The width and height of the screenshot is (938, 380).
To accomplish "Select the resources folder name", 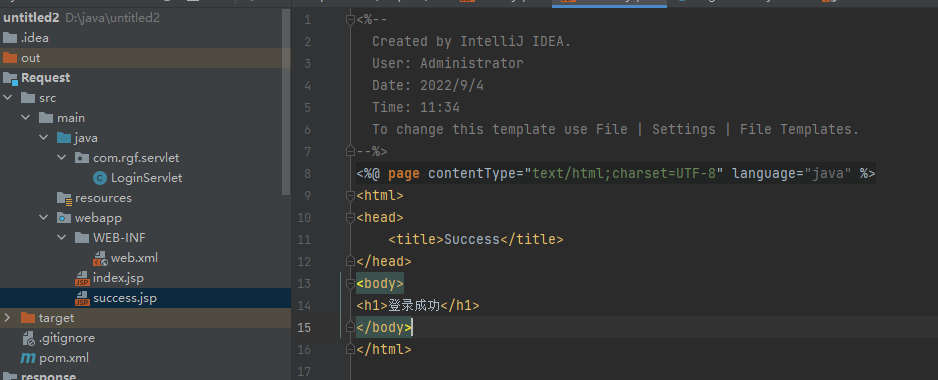I will tap(103, 198).
